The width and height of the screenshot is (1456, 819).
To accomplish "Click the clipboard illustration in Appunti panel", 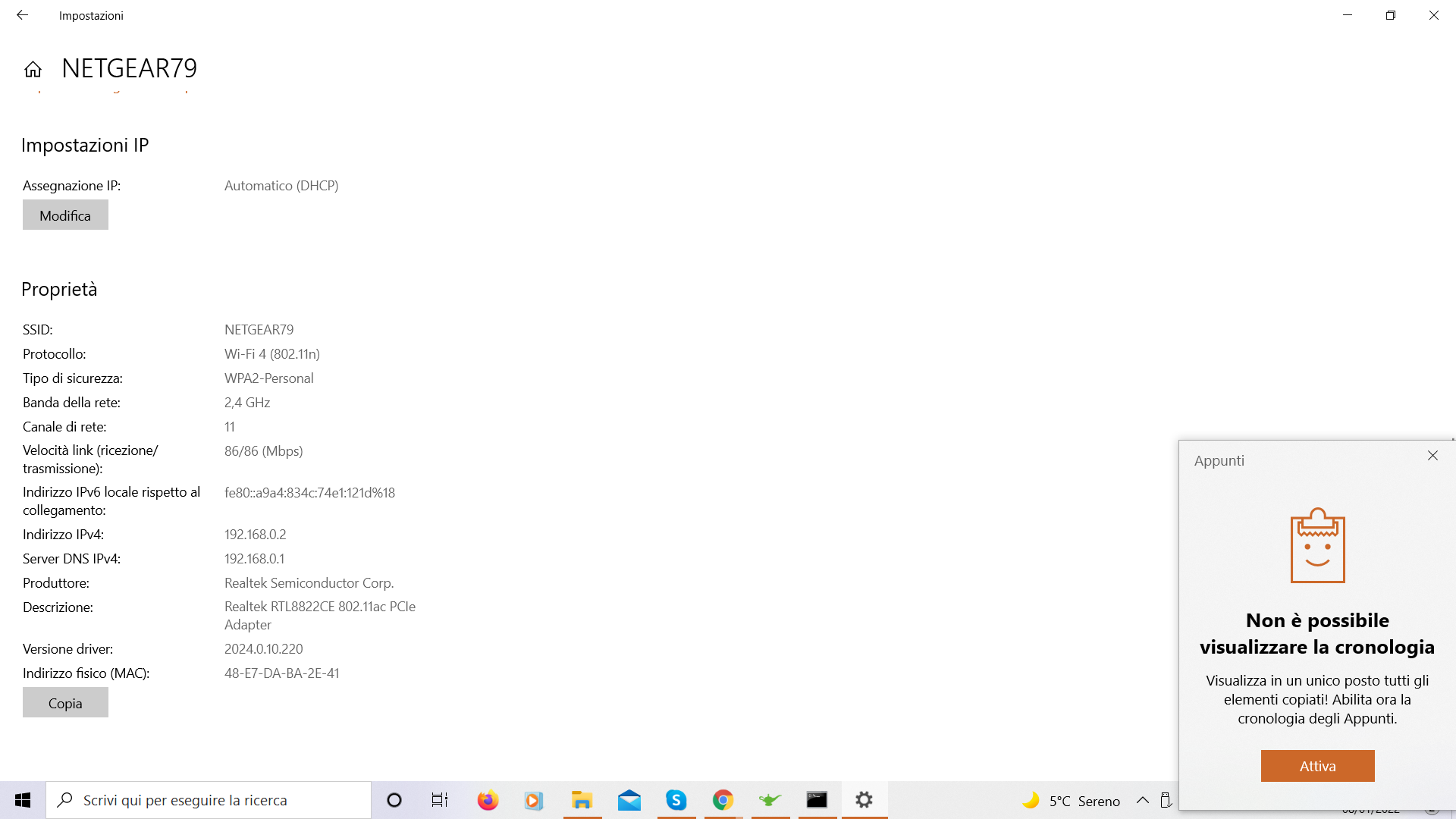I will 1317,545.
